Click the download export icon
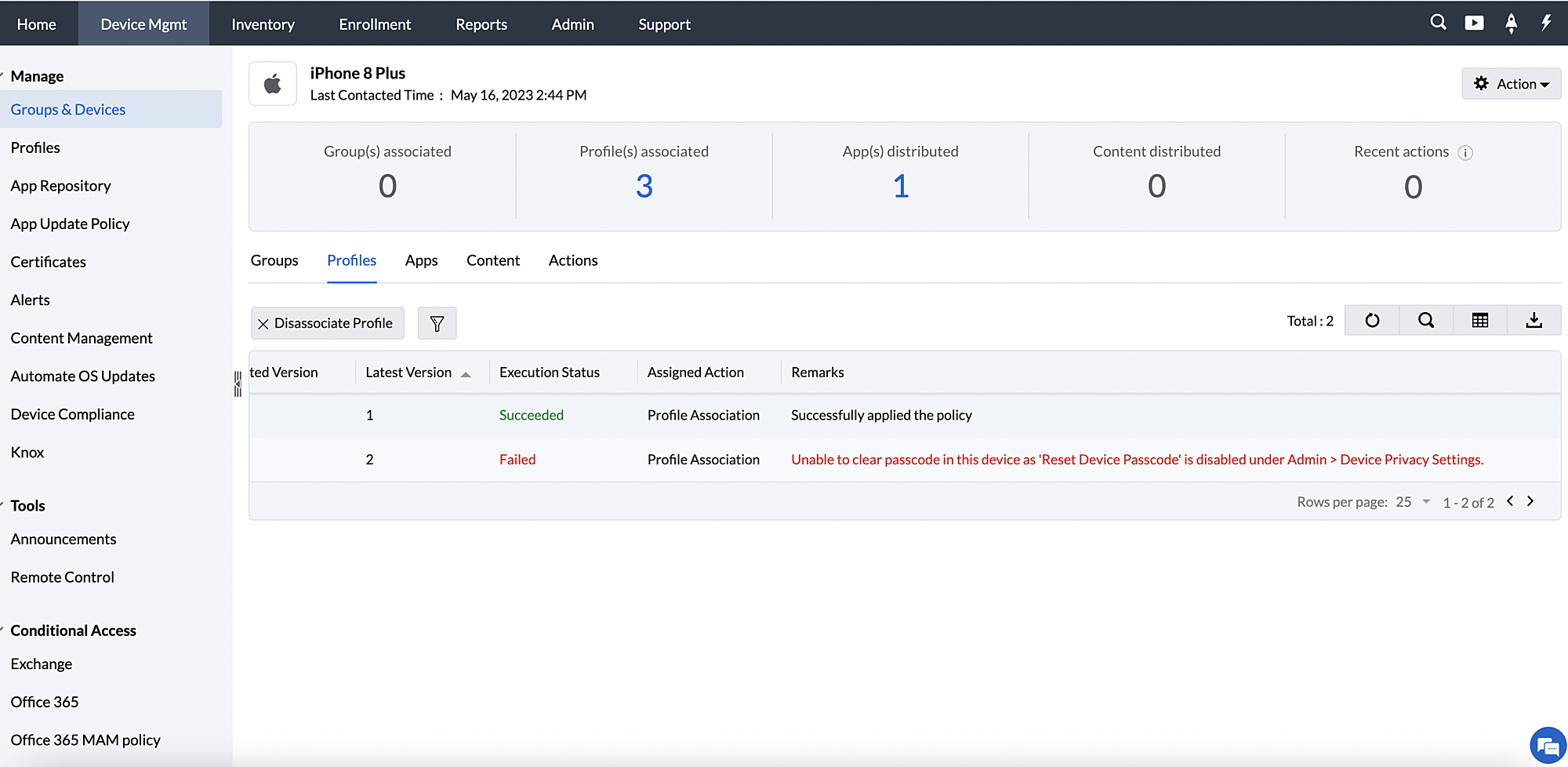 click(x=1534, y=320)
